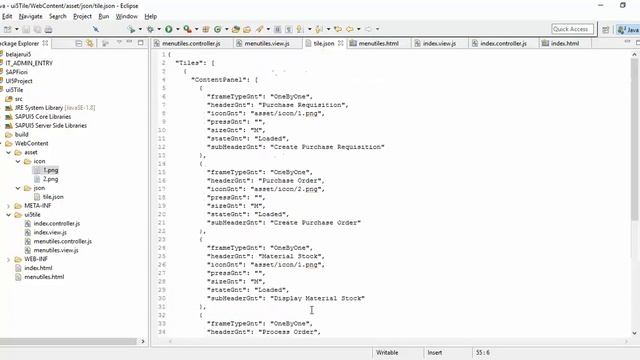The height and width of the screenshot is (360, 640).
Task: Switch to the Java perspective button
Action: pyautogui.click(x=628, y=29)
